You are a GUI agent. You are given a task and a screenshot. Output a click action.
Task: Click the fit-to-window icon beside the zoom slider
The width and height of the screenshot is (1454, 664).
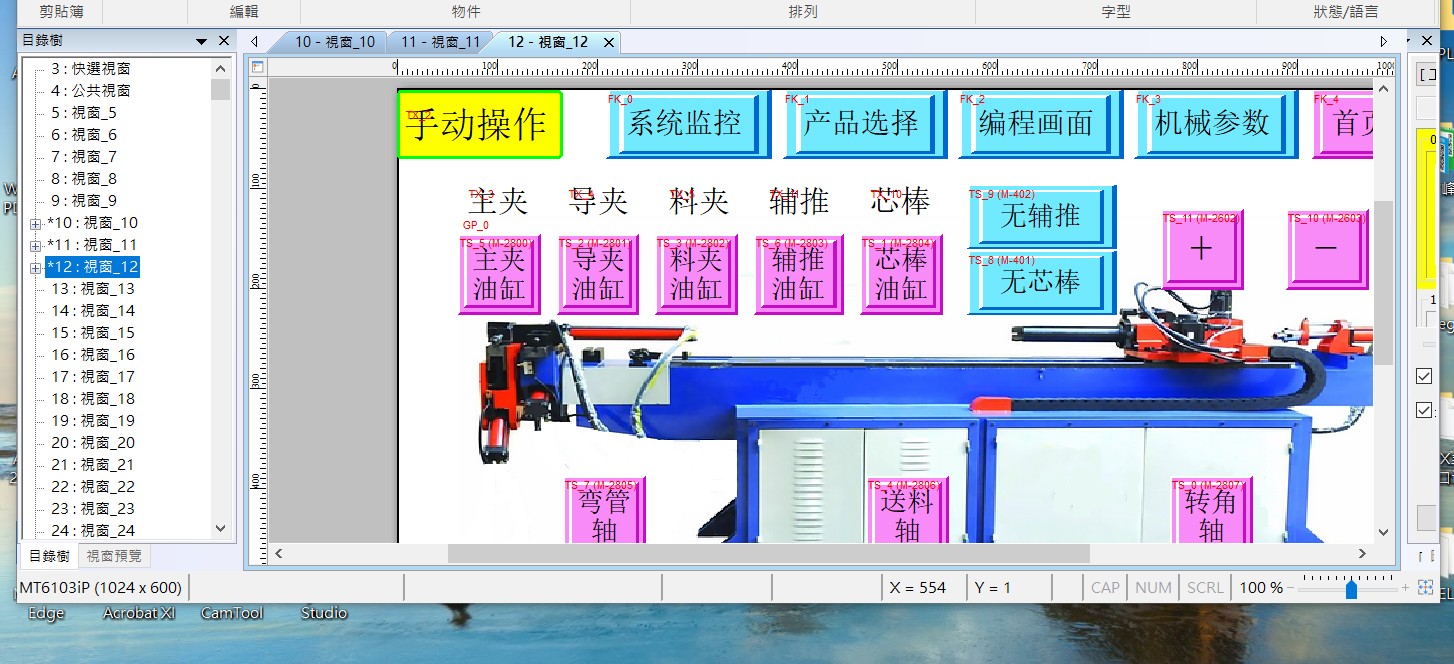click(x=1425, y=588)
